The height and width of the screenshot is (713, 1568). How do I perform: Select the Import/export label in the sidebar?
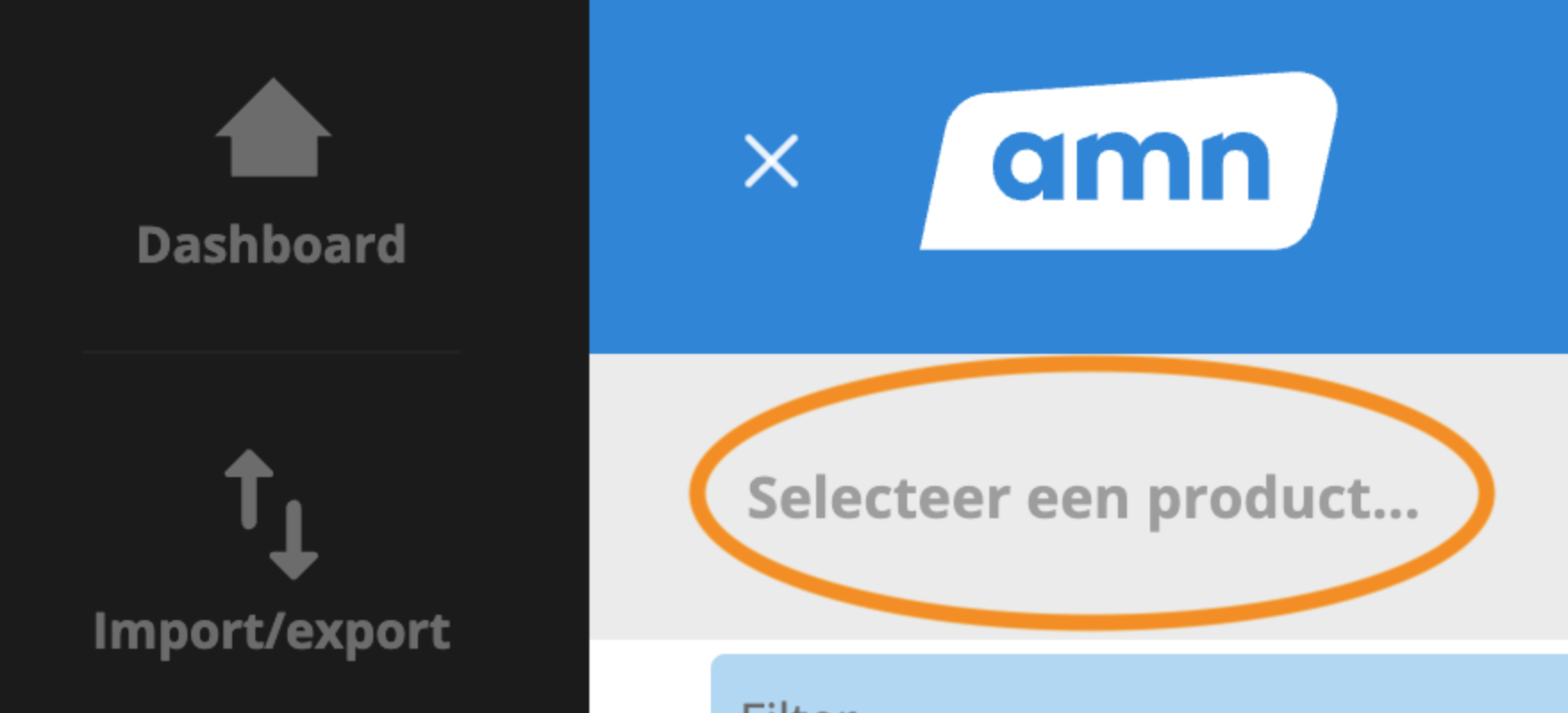(x=271, y=632)
